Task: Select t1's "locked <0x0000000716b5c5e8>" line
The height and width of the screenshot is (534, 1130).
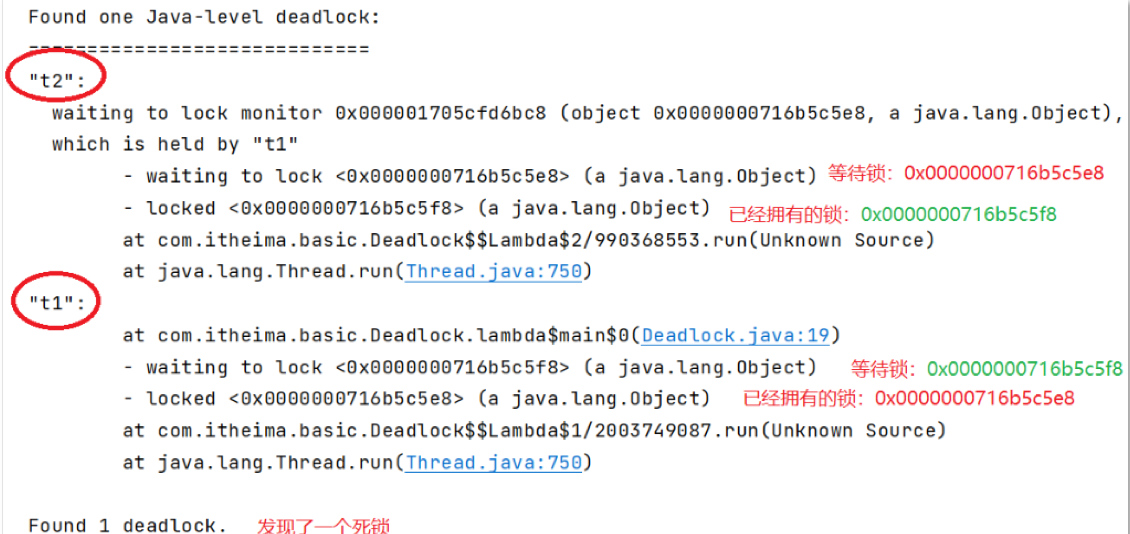Action: (416, 398)
